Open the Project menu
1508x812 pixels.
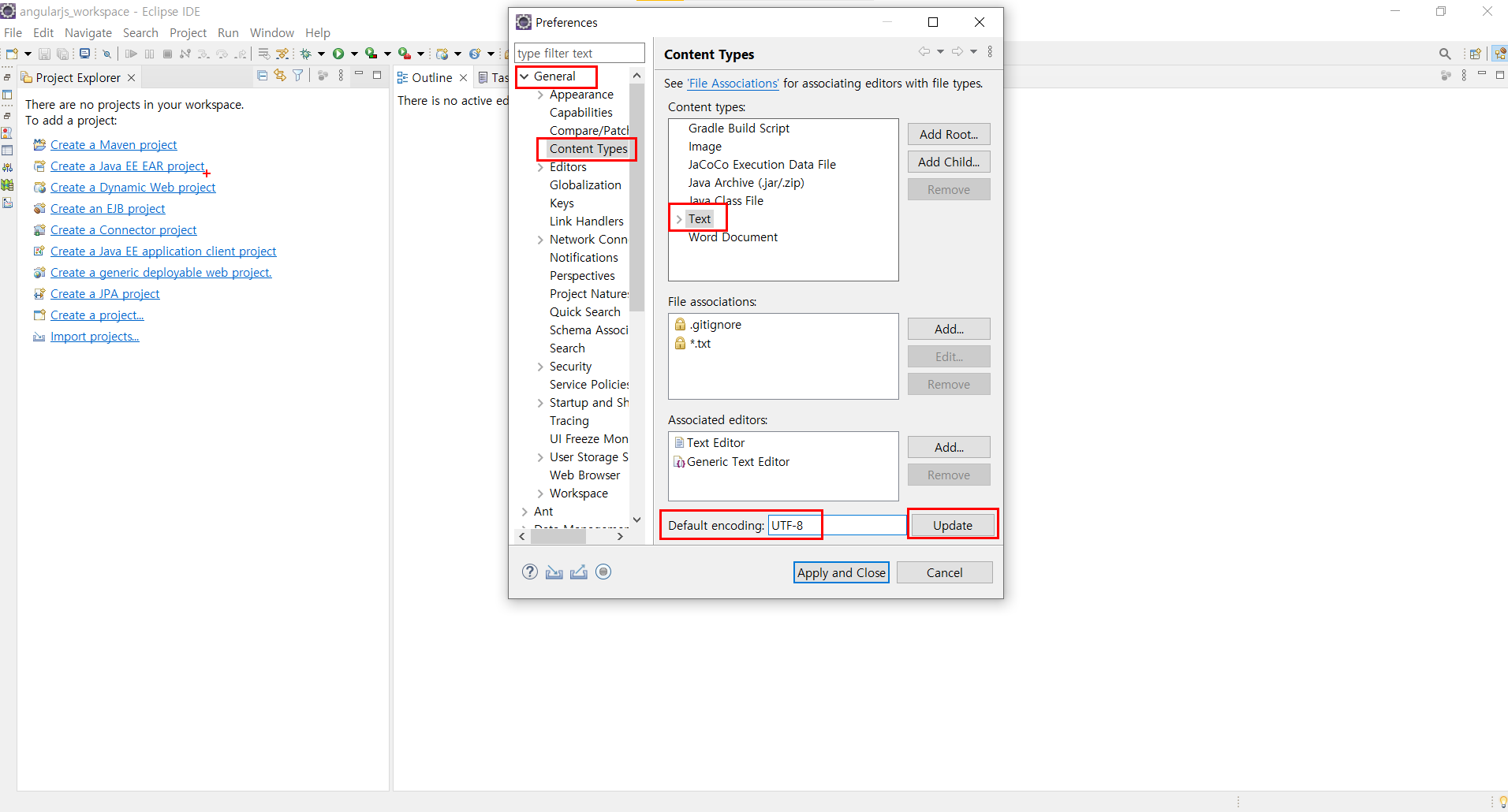[188, 32]
